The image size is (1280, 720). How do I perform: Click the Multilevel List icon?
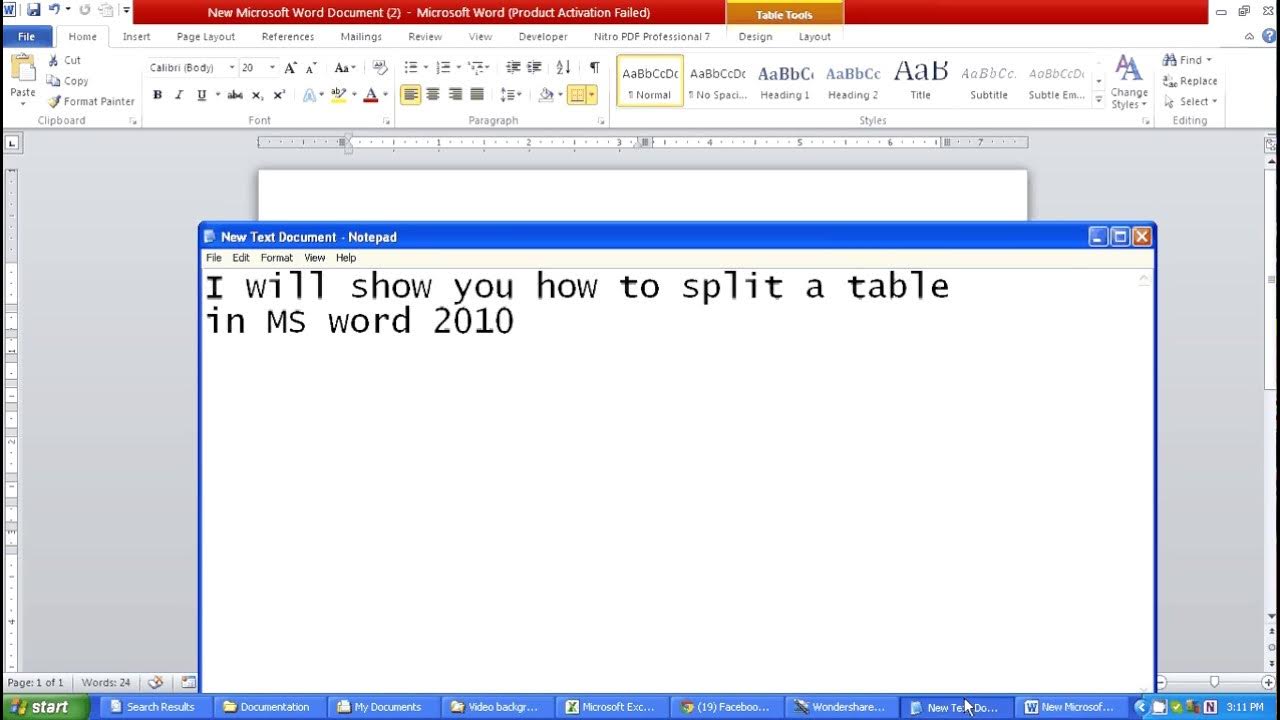(475, 67)
